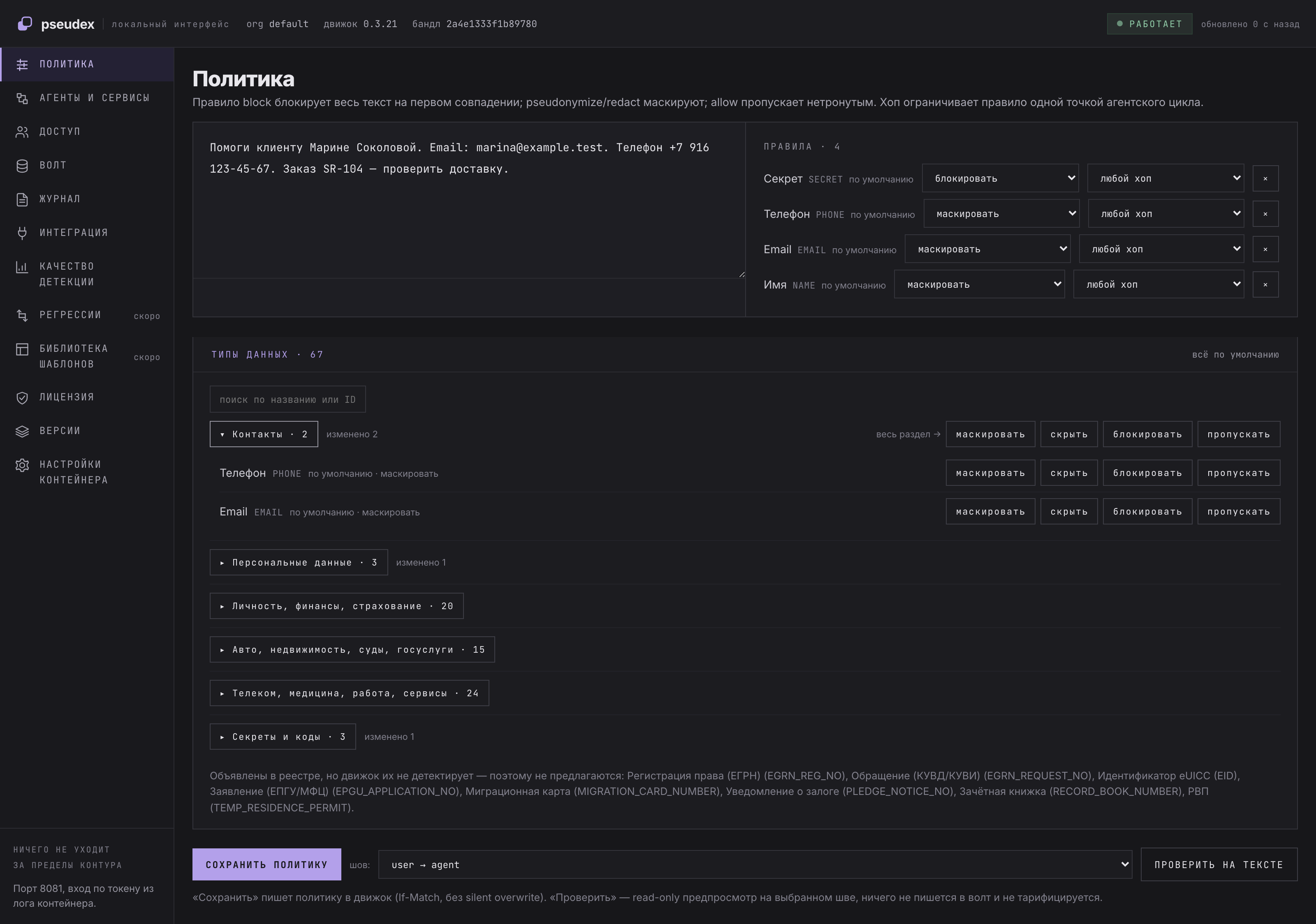1316x924 pixels.
Task: Open the Интеграция plug icon
Action: (22, 233)
